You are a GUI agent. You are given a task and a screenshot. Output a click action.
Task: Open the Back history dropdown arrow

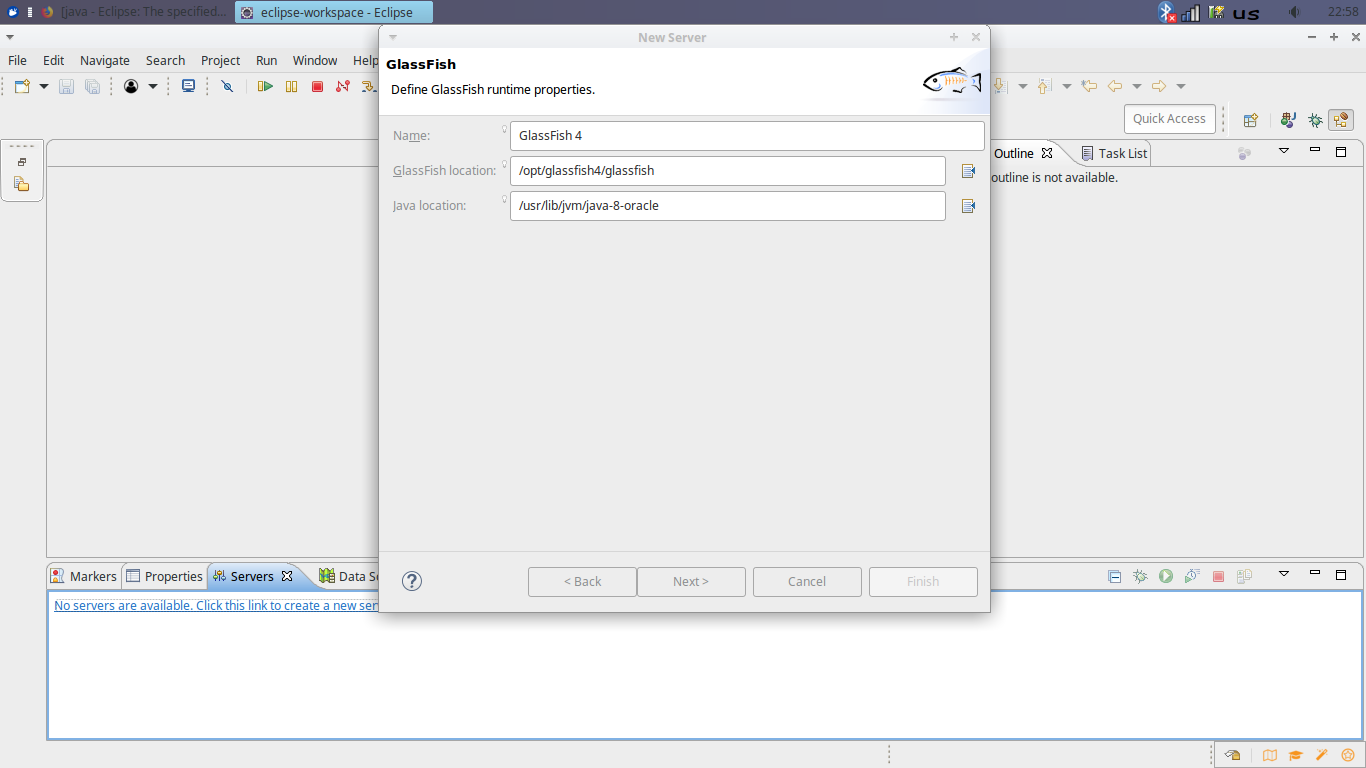coord(1137,87)
